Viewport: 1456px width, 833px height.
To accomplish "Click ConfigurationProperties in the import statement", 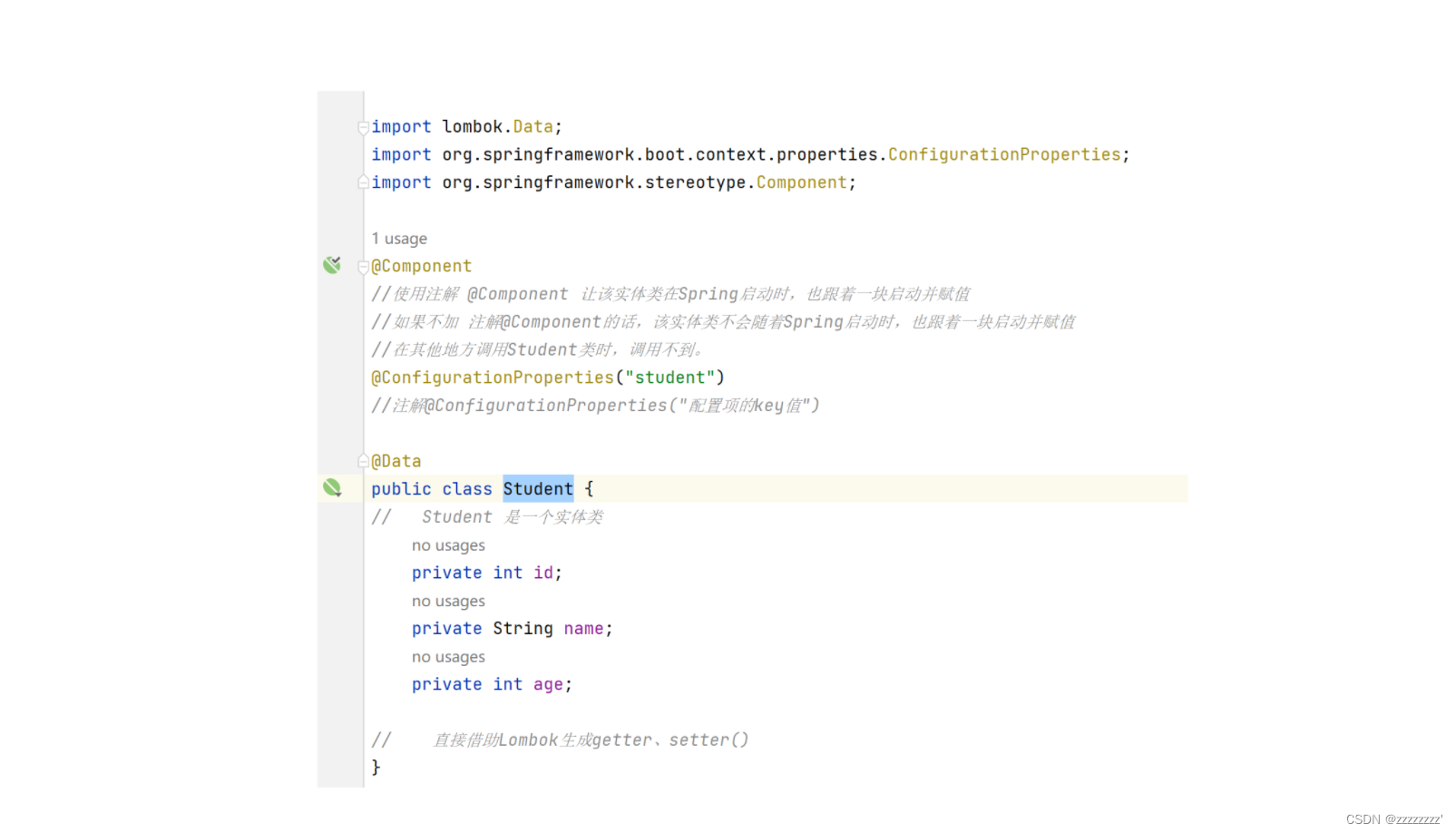I will pos(1004,154).
